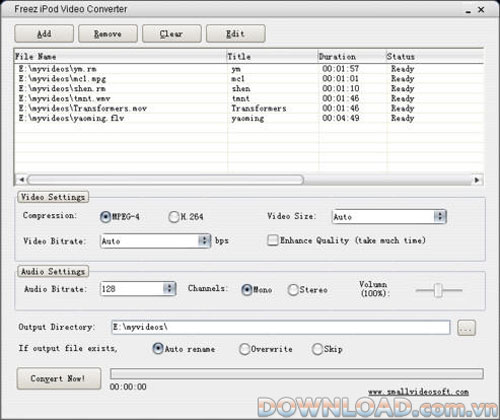Select the E:\myvideos\zhen.rm file row
The width and height of the screenshot is (500, 420).
[x=249, y=89]
